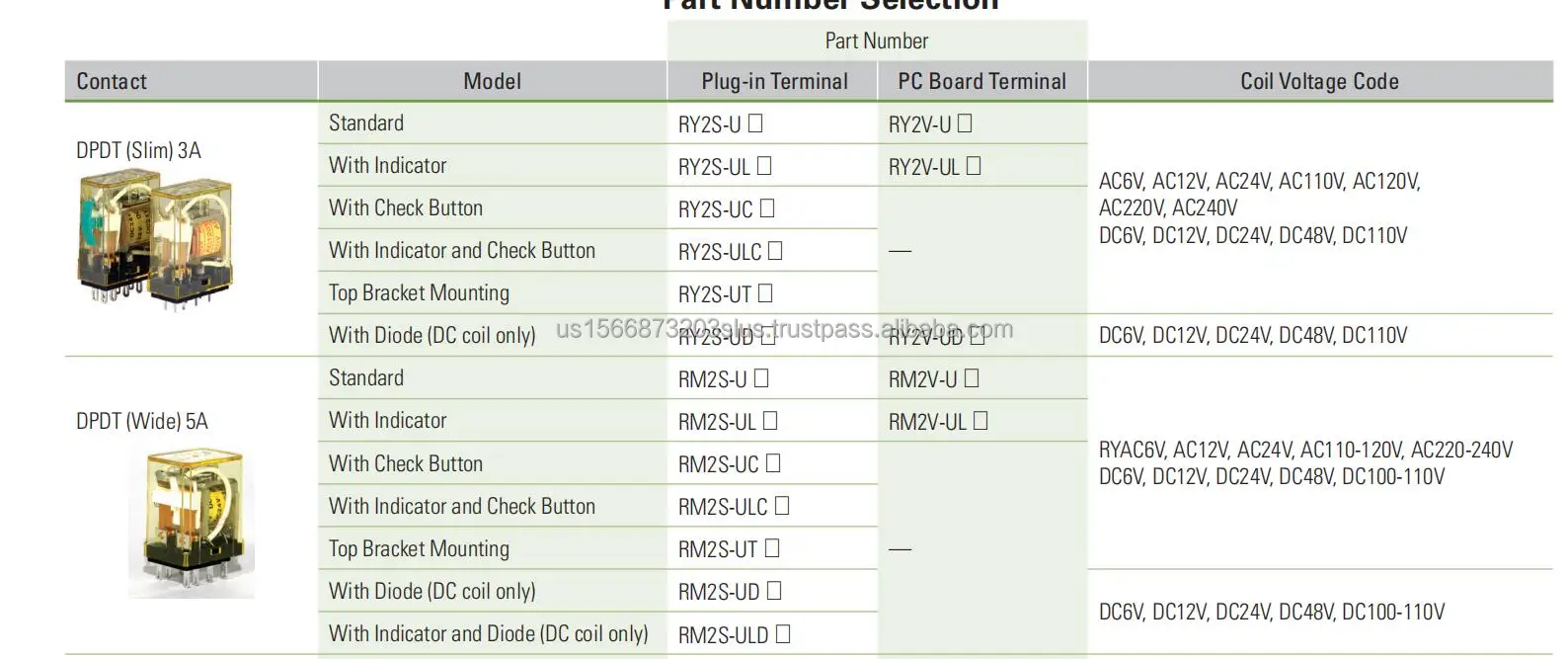The width and height of the screenshot is (1568, 659).
Task: Click the Part Number group heading
Action: 877,41
